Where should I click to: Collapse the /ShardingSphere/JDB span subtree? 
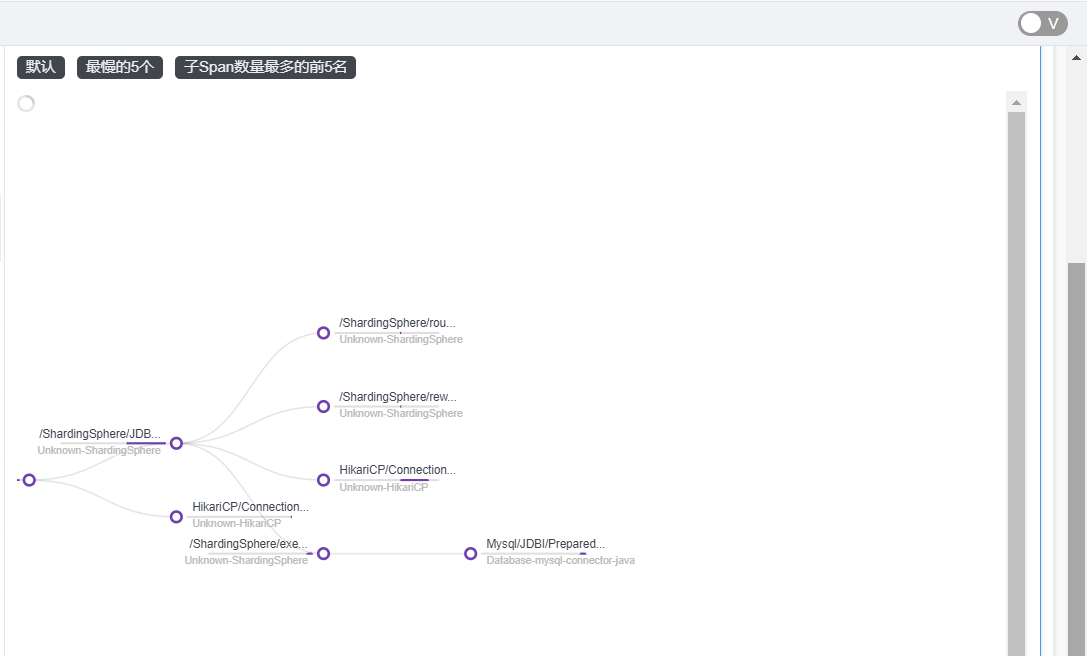point(176,442)
